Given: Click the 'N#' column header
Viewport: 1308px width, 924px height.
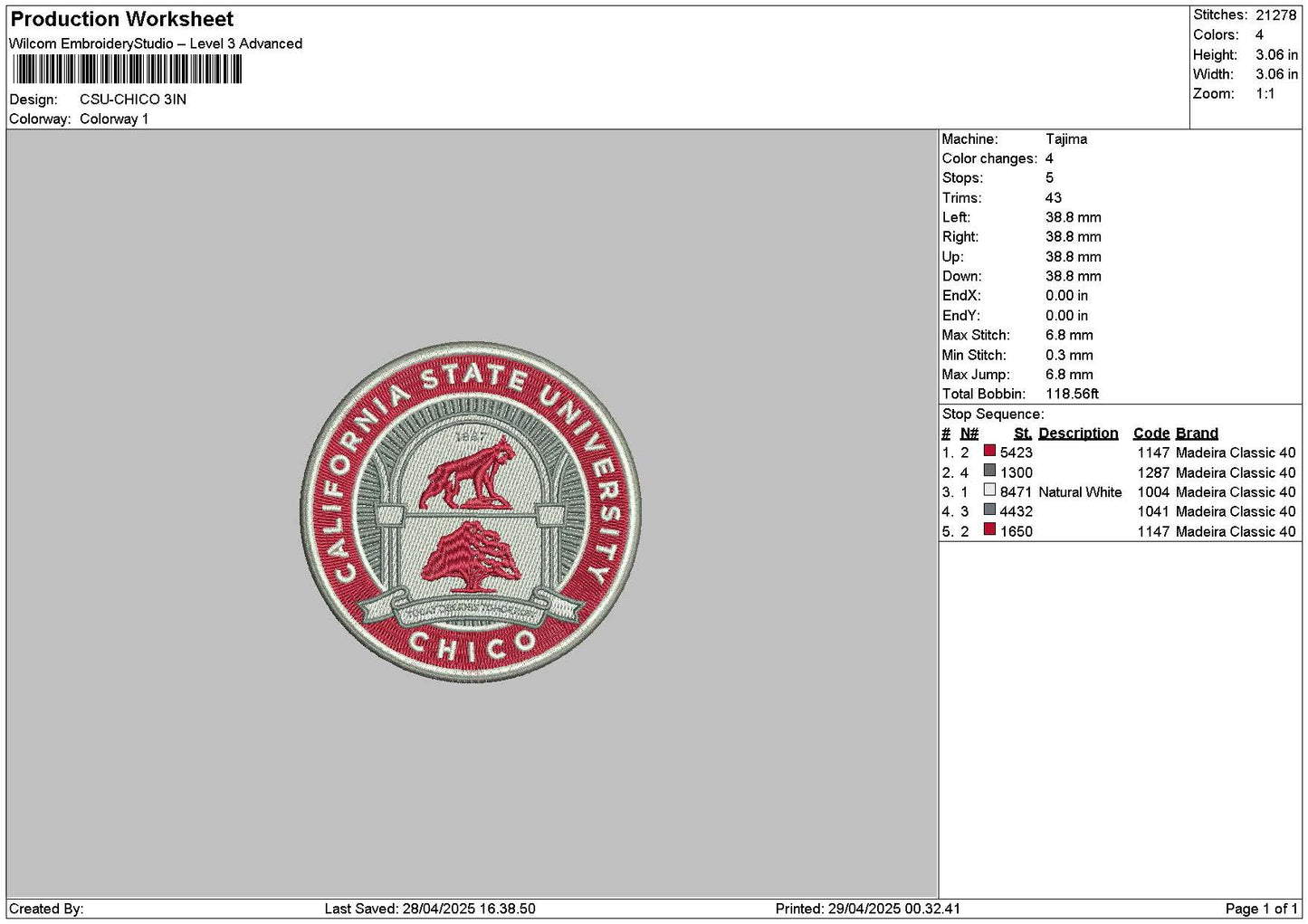Looking at the screenshot, I should [969, 433].
